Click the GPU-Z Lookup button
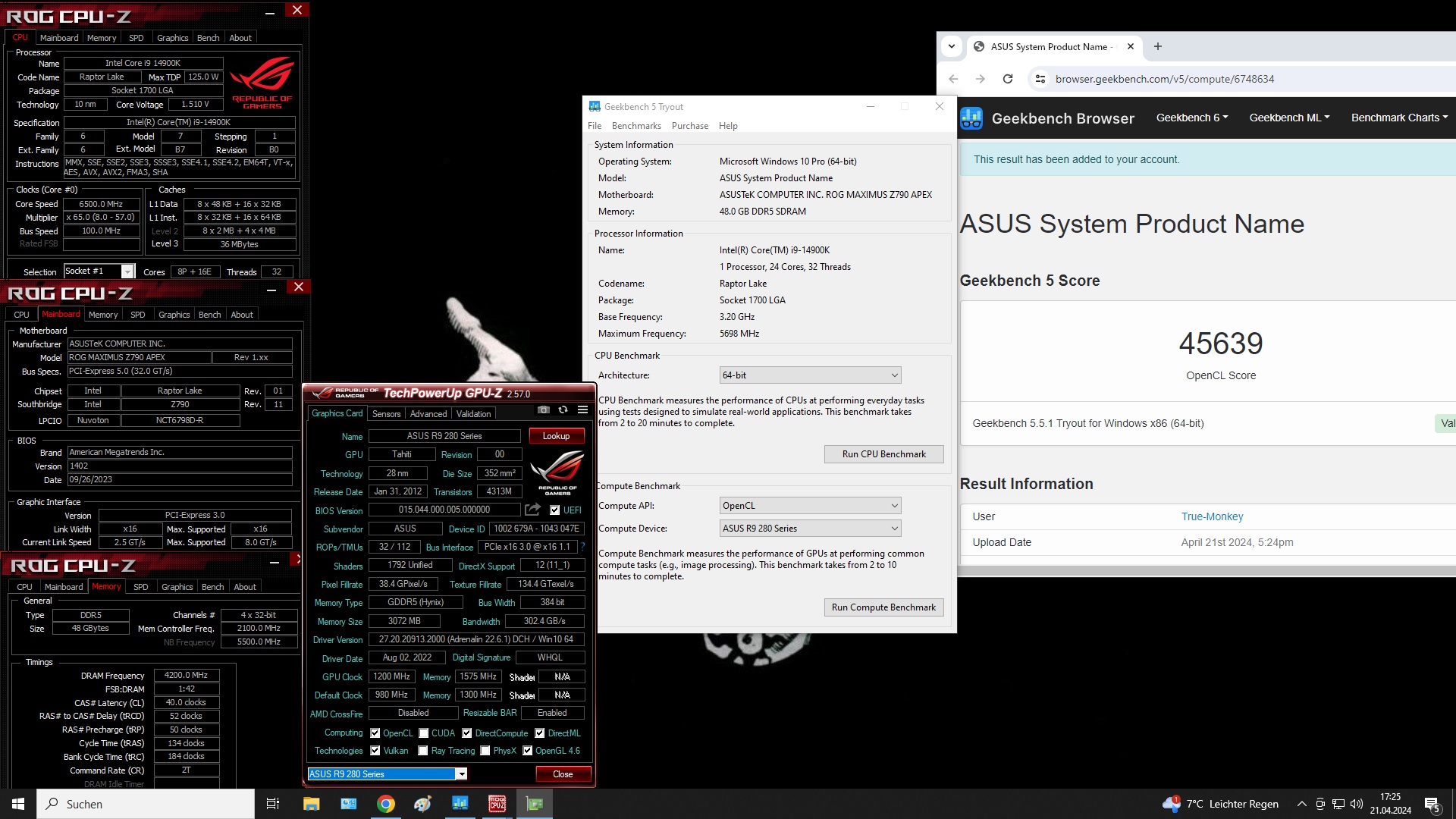This screenshot has height=819, width=1456. point(556,436)
